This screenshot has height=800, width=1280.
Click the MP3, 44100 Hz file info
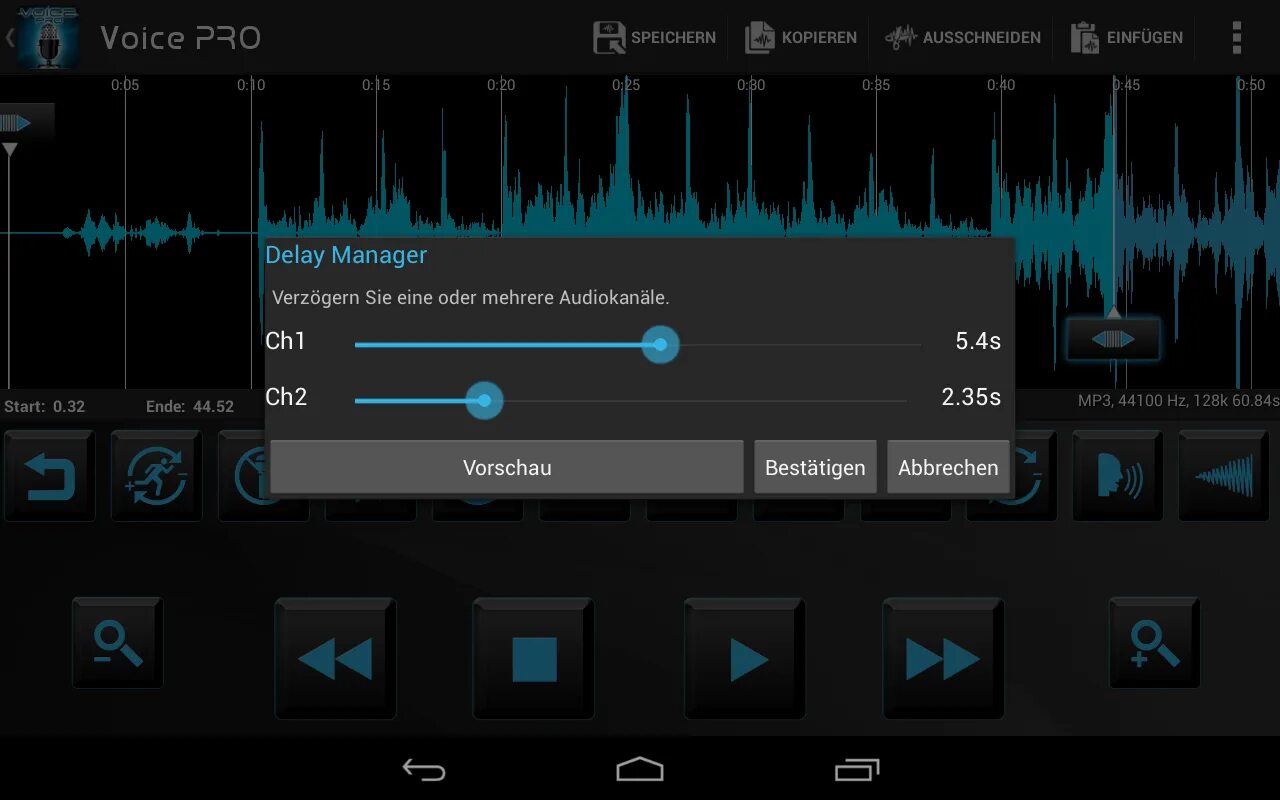pyautogui.click(x=1178, y=400)
